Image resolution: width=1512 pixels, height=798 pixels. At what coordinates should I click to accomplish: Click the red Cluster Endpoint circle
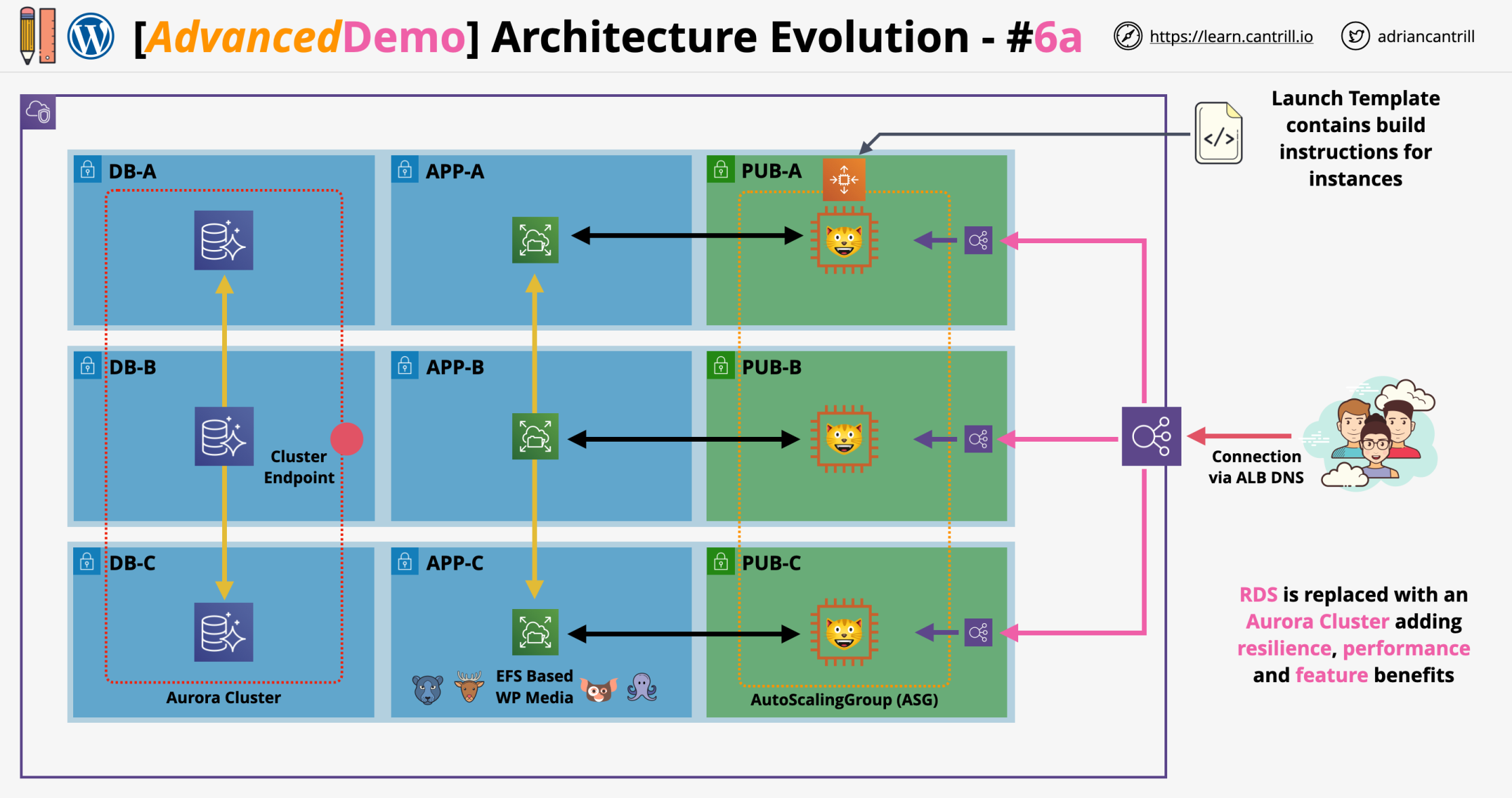(347, 439)
